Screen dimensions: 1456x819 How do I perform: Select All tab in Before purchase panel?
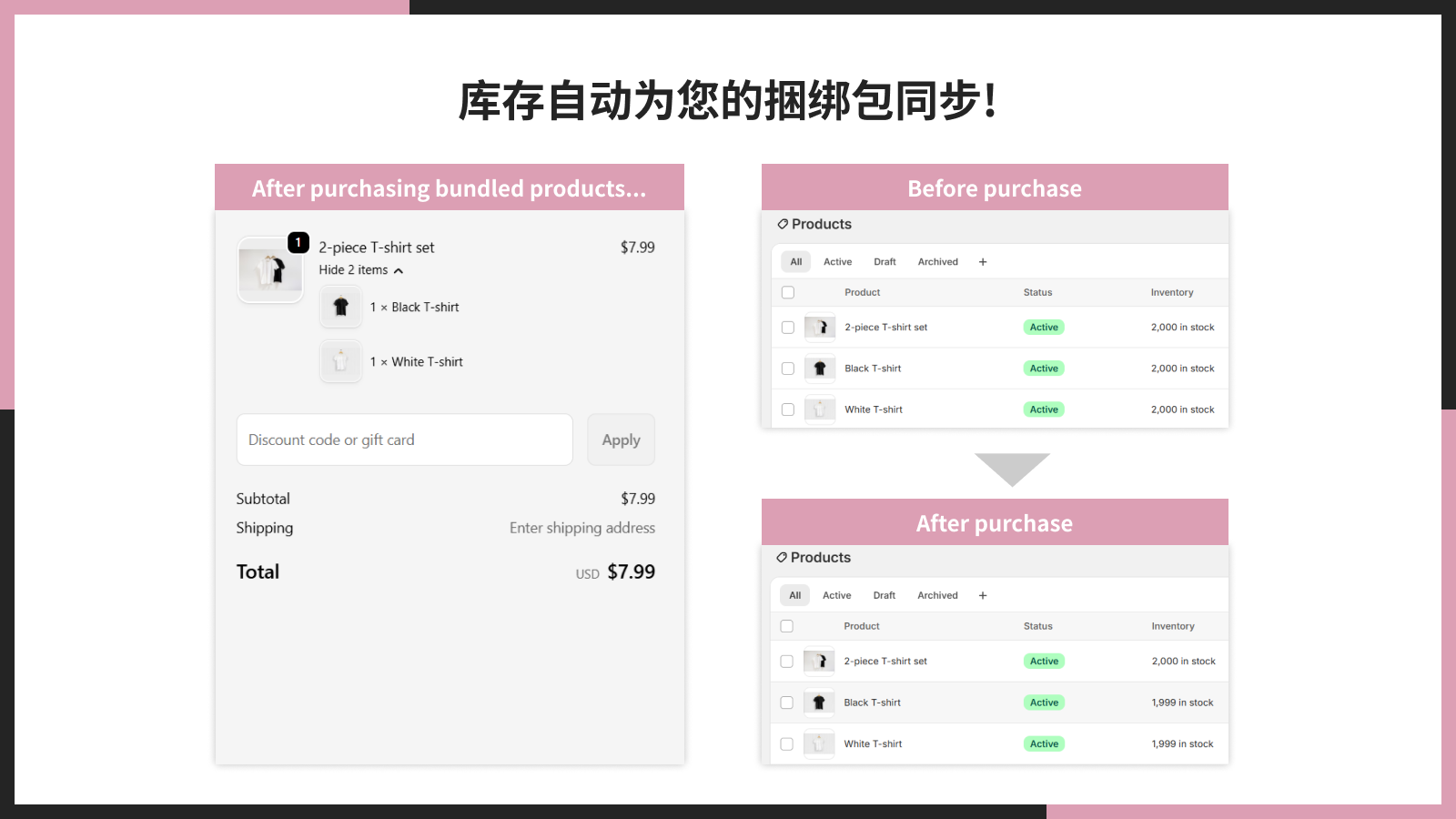[x=796, y=262]
